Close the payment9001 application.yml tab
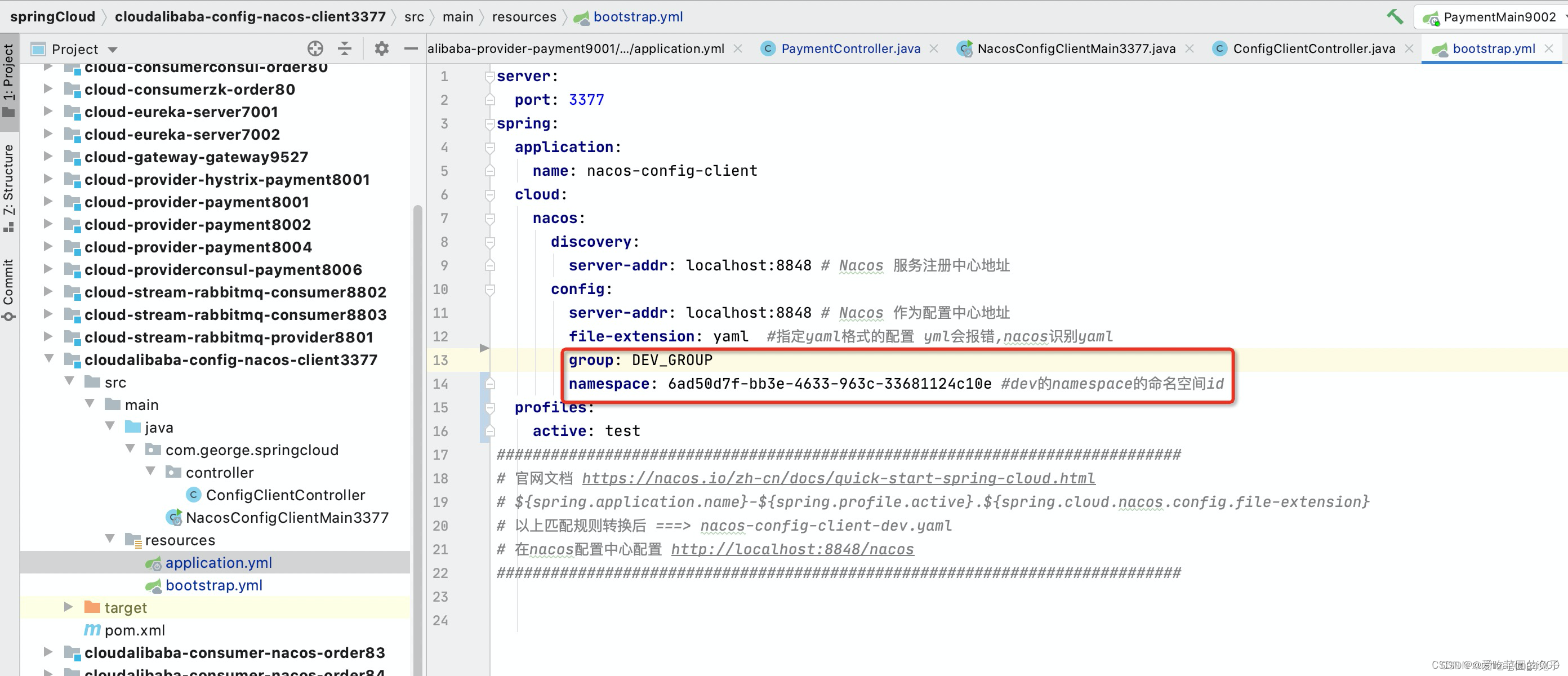The height and width of the screenshot is (676, 1568). pyautogui.click(x=738, y=48)
